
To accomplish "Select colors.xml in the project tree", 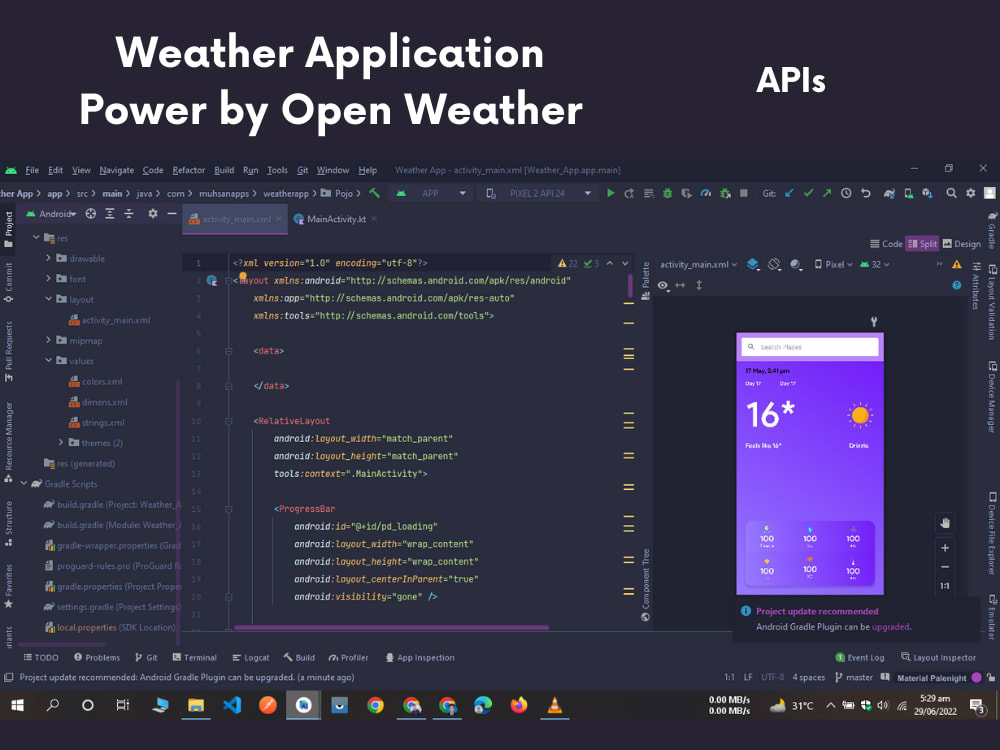I will coord(103,382).
